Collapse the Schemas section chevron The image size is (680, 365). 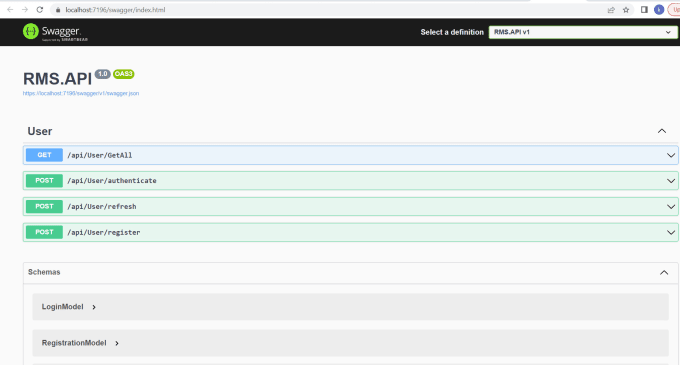pos(664,272)
